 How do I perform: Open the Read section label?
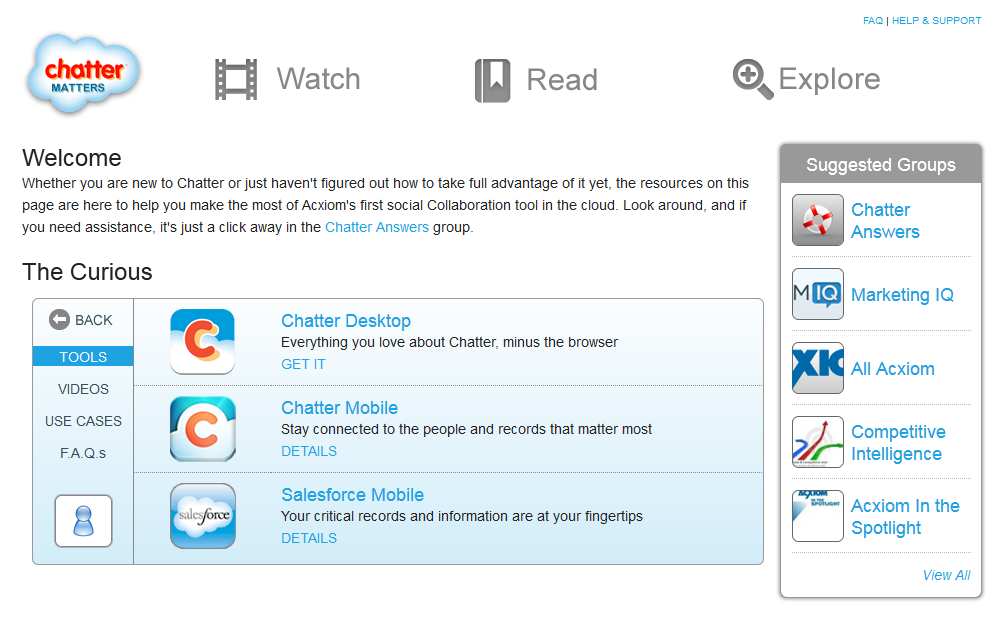[562, 80]
